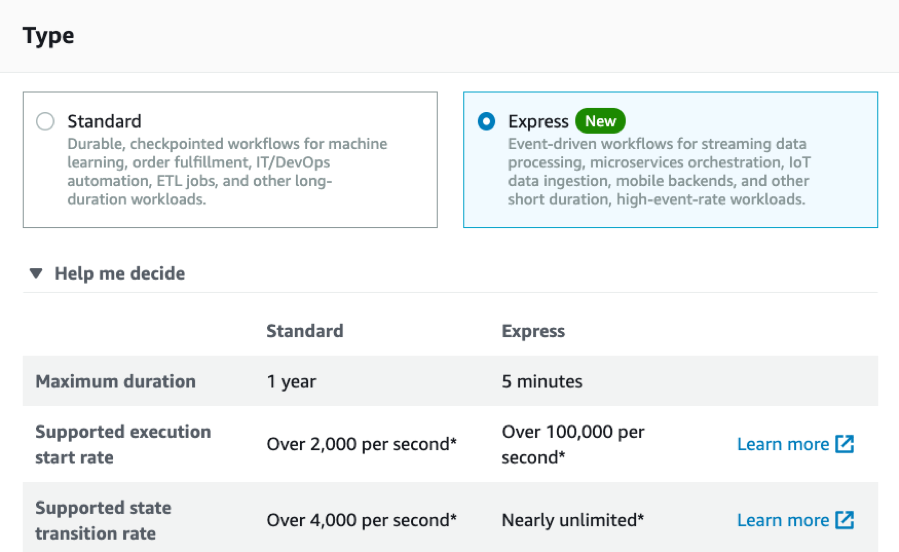
Task: Click the 5 minutes duration value
Action: pos(542,381)
